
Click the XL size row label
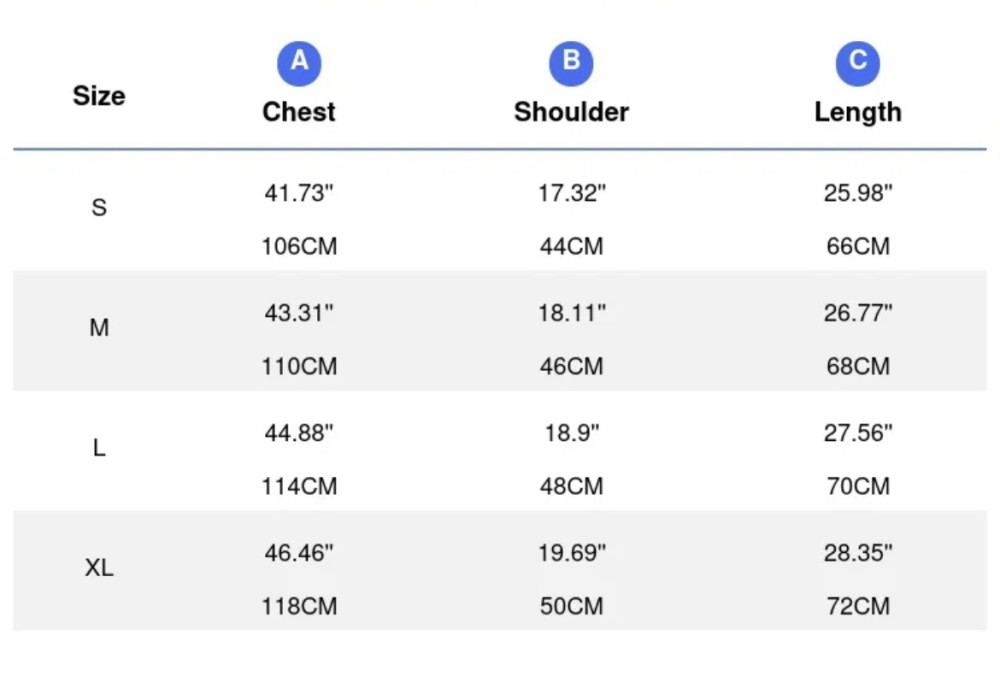point(99,568)
